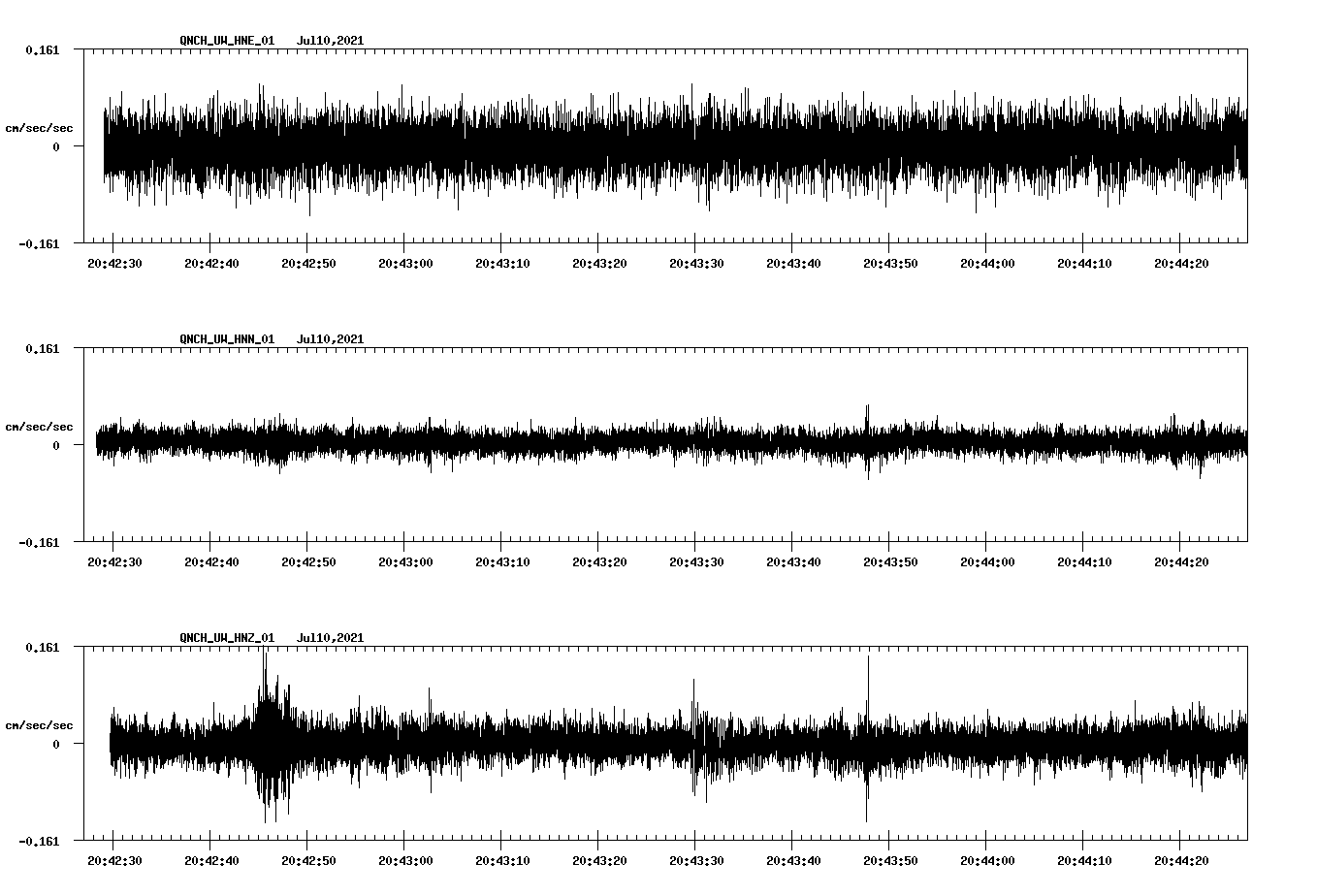Click the cm/sec/sec unit label on HNN plot

pyautogui.click(x=39, y=427)
